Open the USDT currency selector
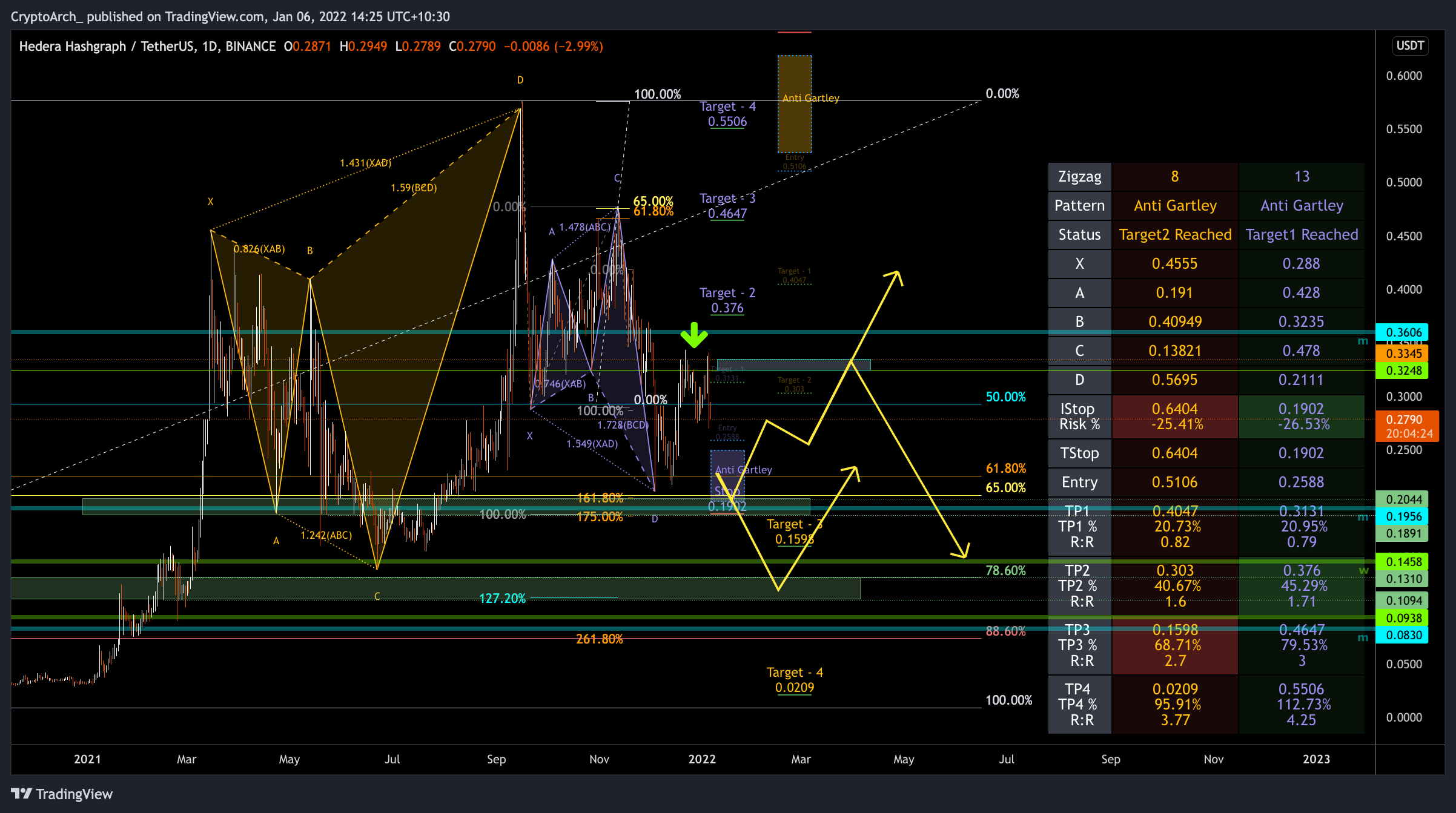 [x=1410, y=45]
